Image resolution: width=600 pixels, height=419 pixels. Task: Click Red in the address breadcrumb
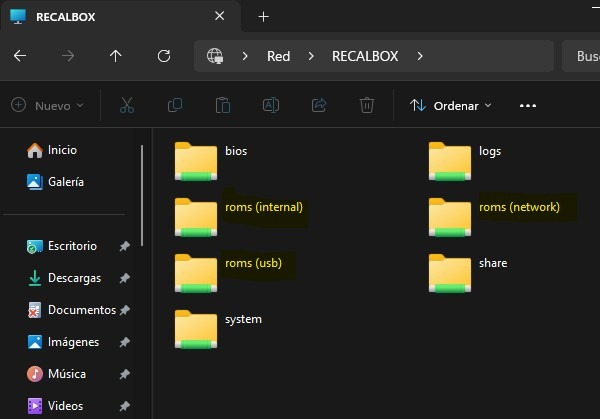click(x=278, y=56)
